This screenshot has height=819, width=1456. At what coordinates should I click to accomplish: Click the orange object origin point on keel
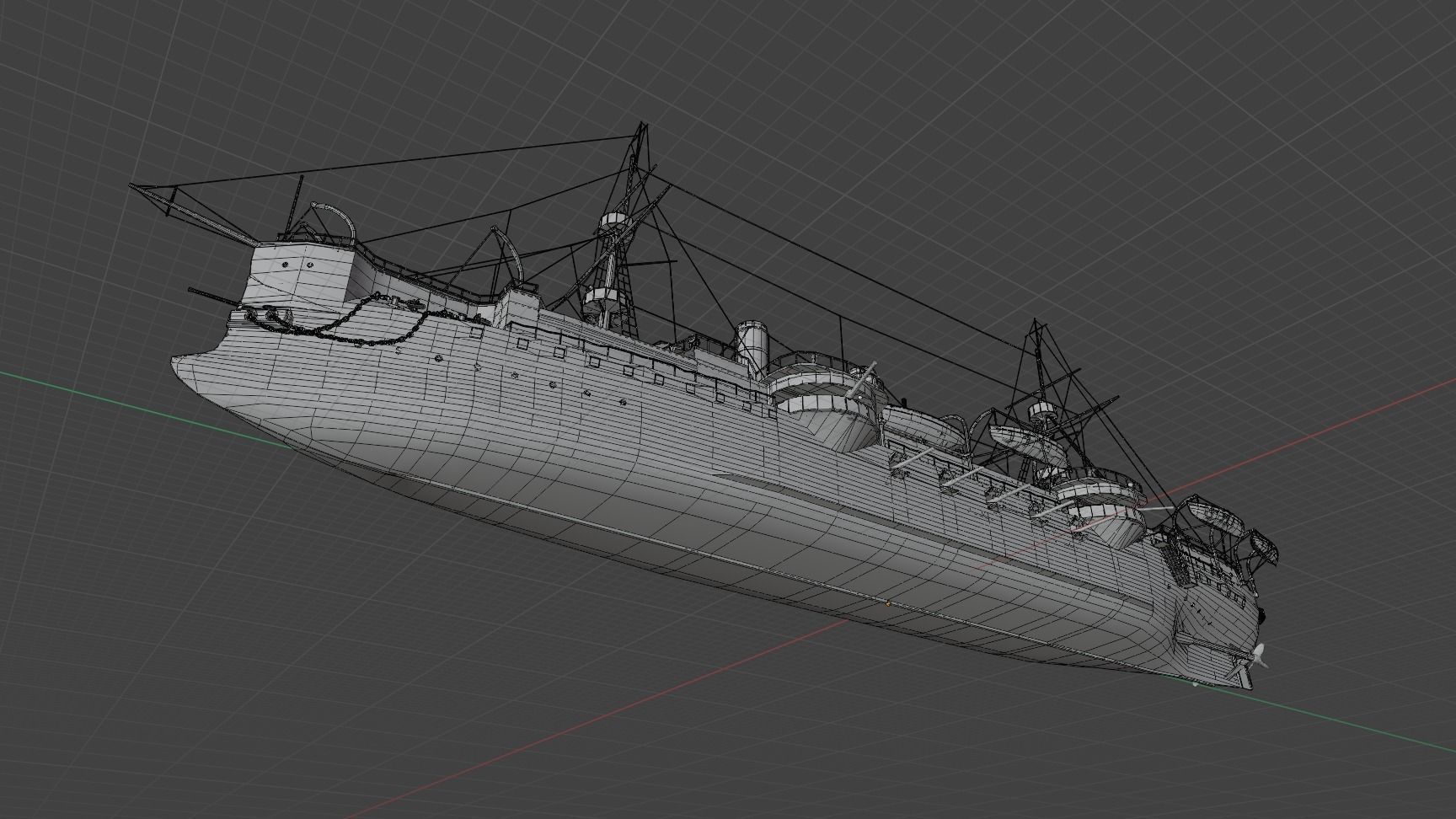click(888, 603)
